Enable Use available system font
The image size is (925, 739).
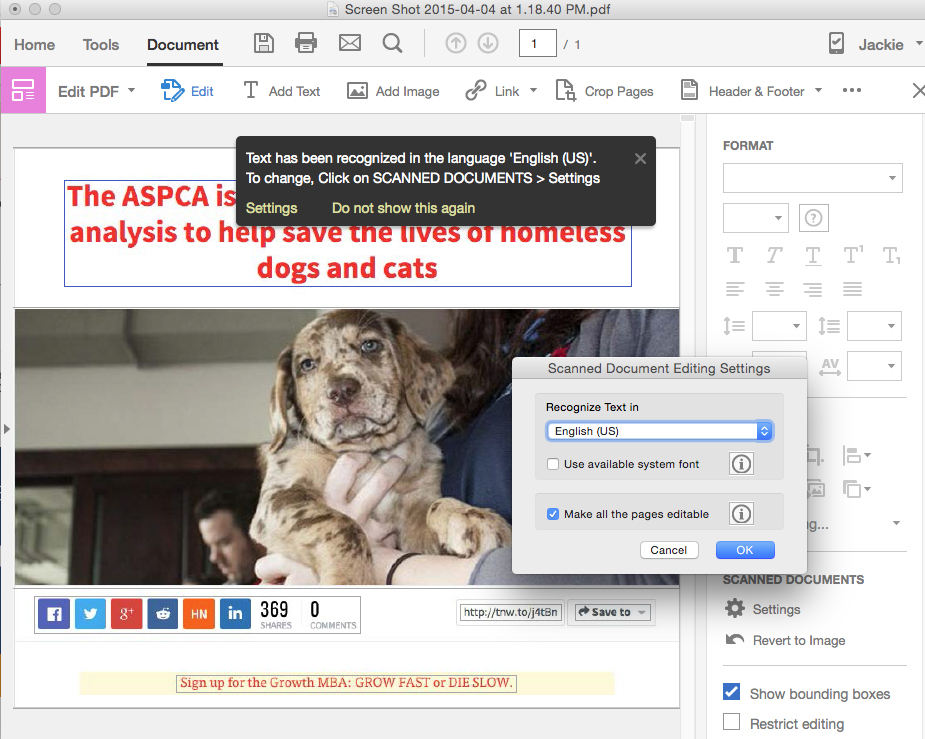tap(553, 464)
